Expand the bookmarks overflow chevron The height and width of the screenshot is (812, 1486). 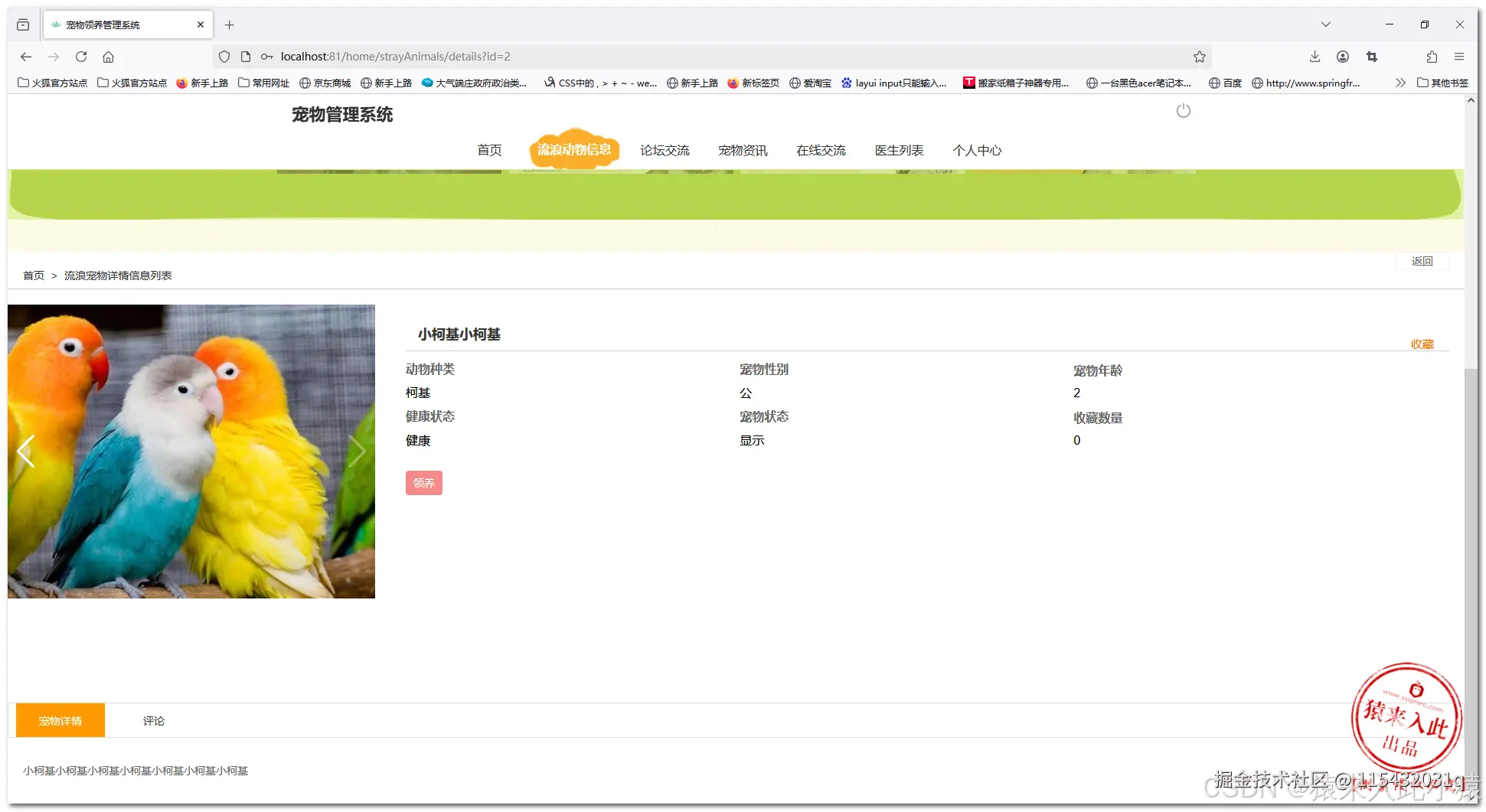point(1400,83)
